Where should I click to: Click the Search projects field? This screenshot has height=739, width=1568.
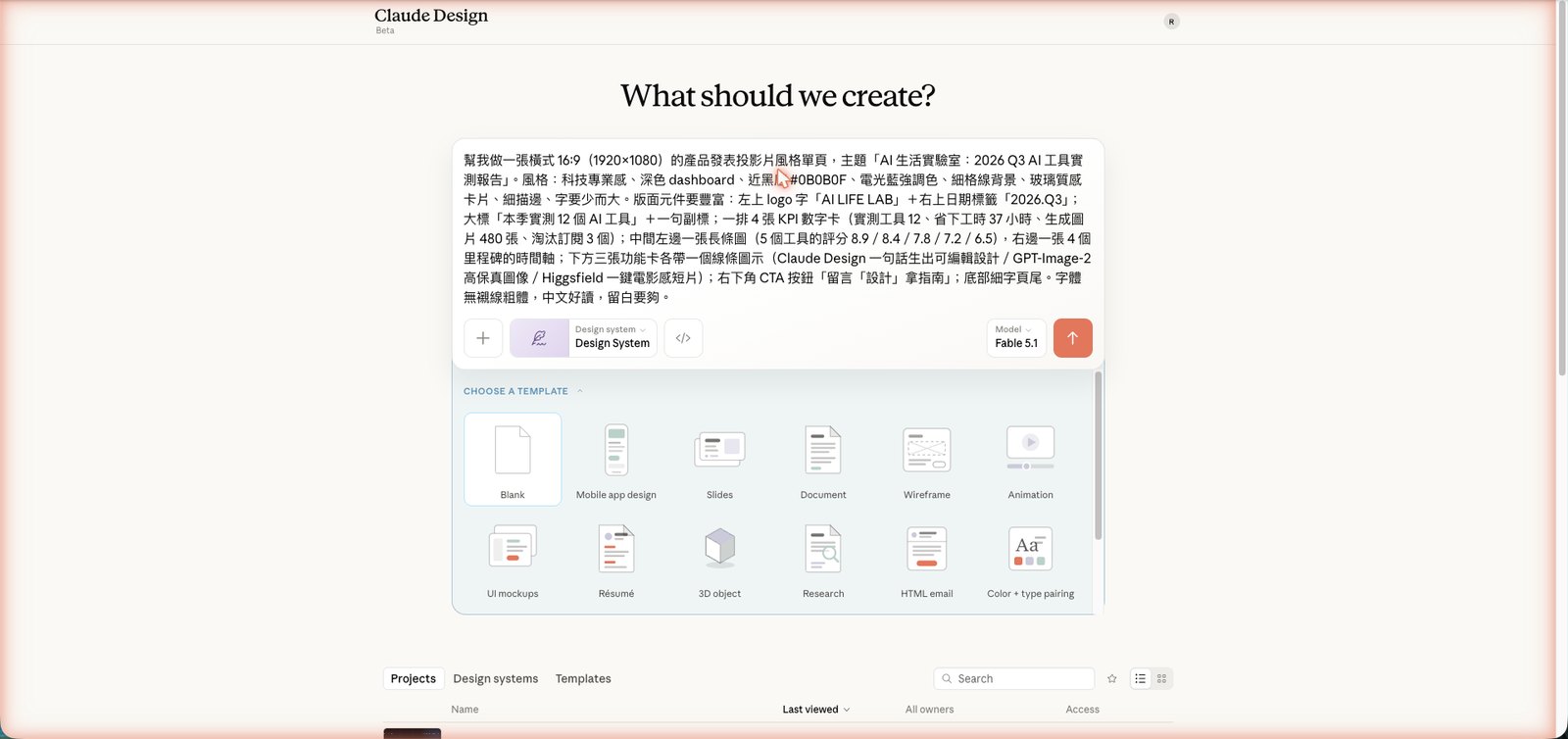(x=1014, y=678)
